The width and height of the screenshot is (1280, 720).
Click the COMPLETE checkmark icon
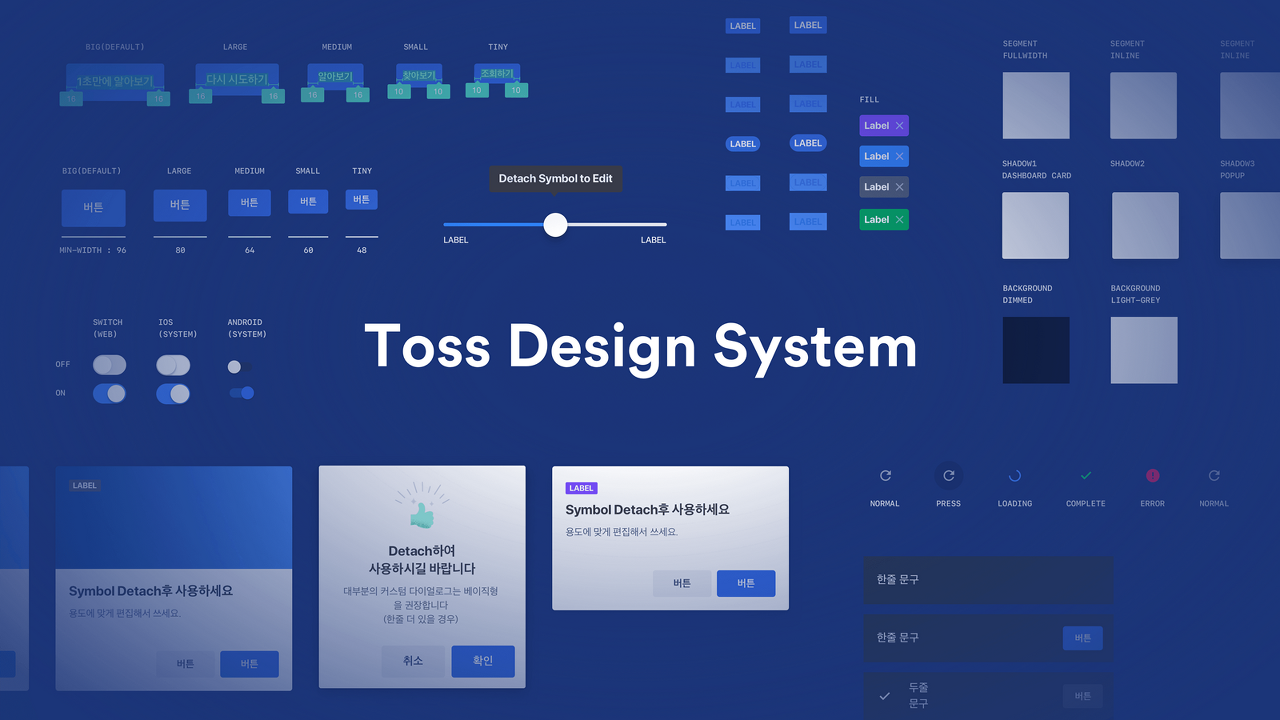point(1086,476)
